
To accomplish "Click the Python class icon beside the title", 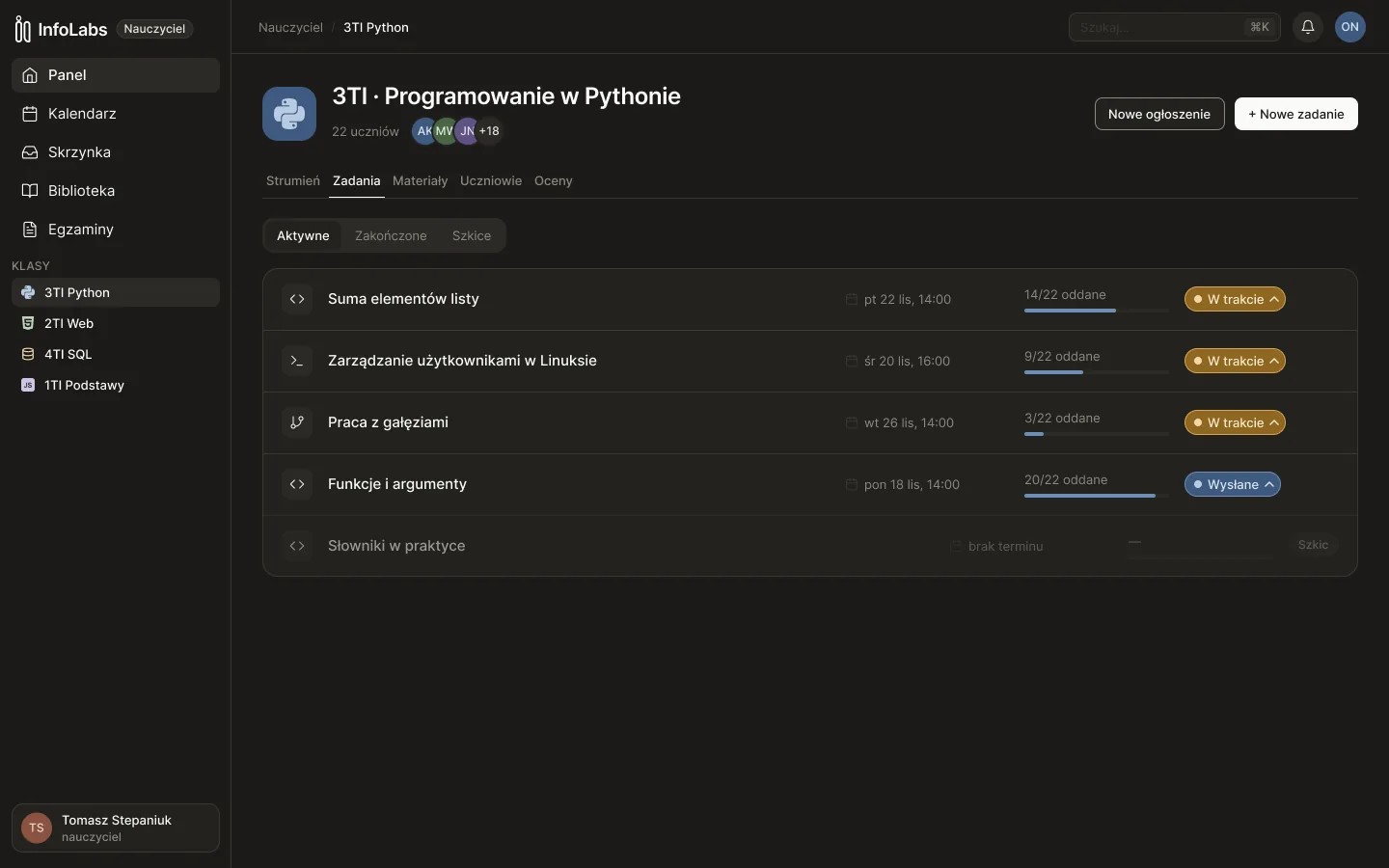I will coord(289,114).
